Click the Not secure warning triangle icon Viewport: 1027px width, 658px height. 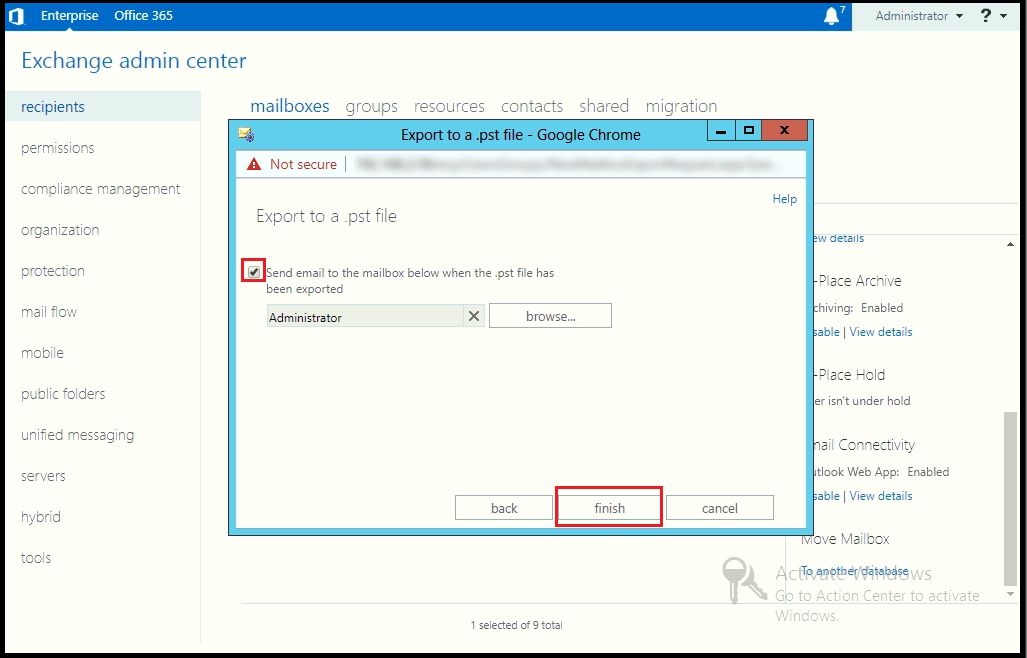tap(253, 164)
